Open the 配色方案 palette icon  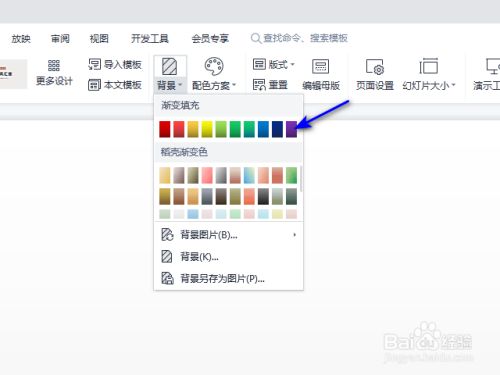click(x=214, y=66)
